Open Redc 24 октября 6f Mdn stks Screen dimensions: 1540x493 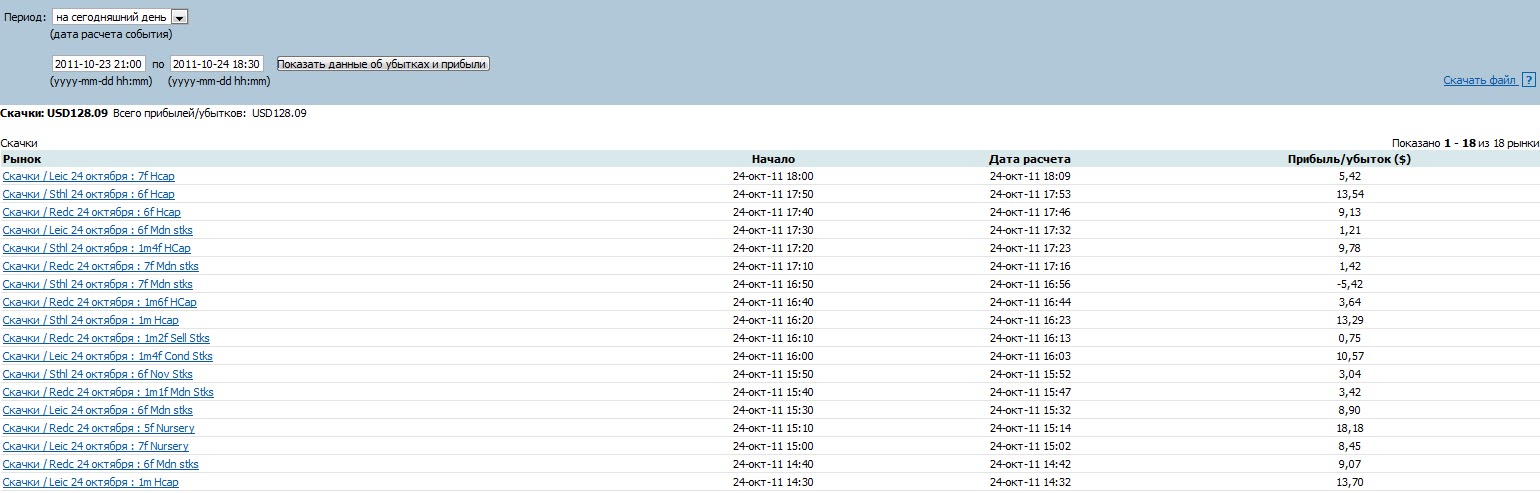101,464
